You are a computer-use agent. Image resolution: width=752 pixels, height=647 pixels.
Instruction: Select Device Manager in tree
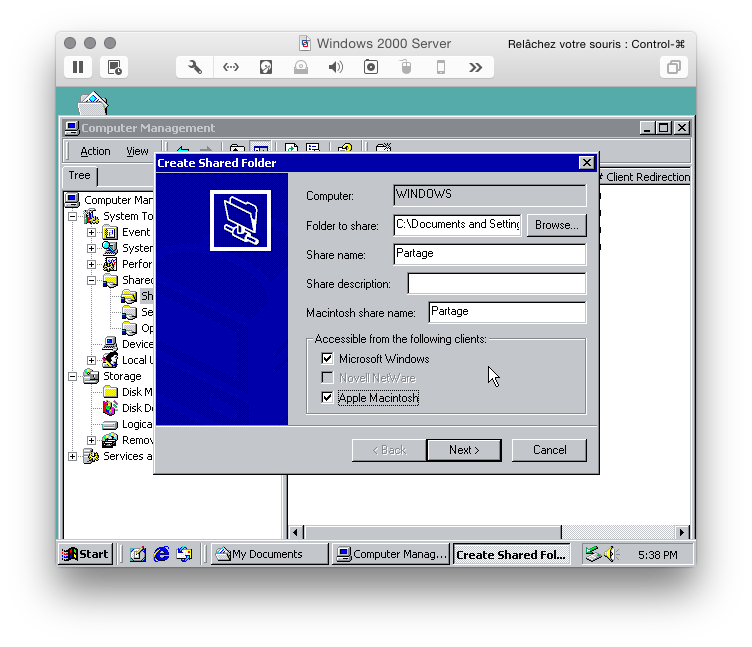(138, 344)
